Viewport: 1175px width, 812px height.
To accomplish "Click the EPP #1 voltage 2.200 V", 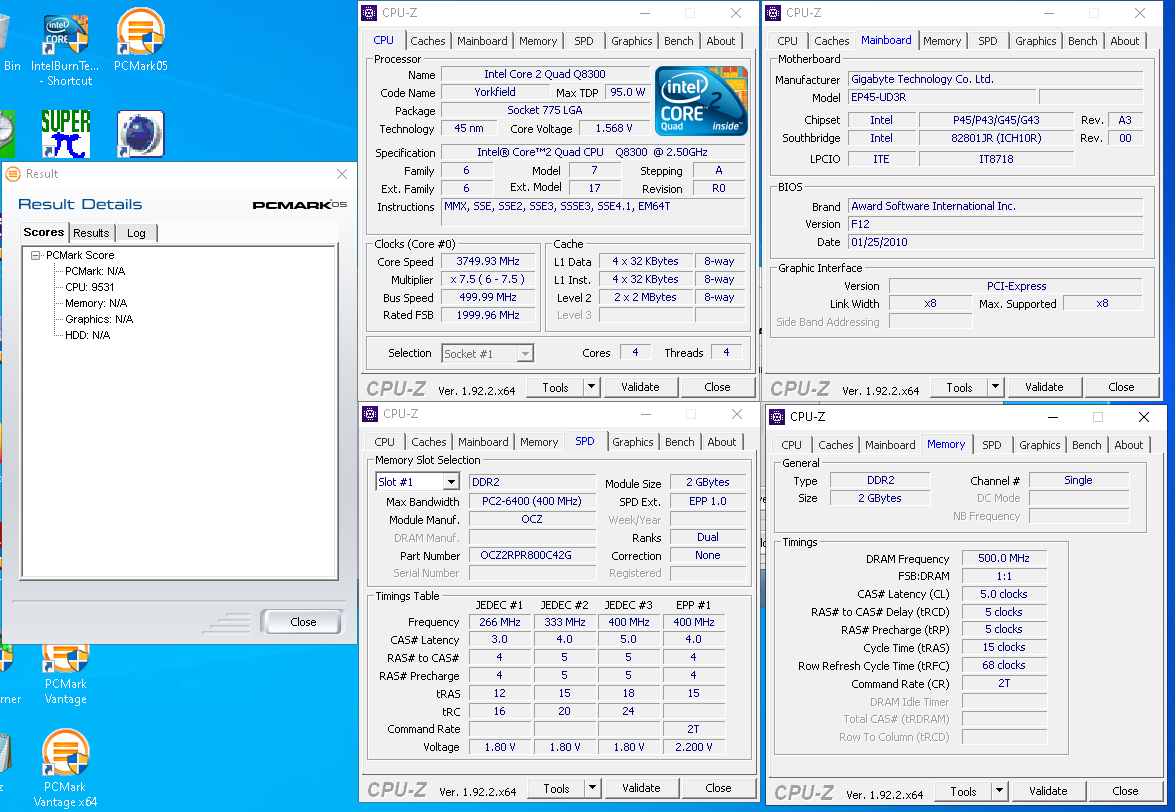I will coord(694,747).
